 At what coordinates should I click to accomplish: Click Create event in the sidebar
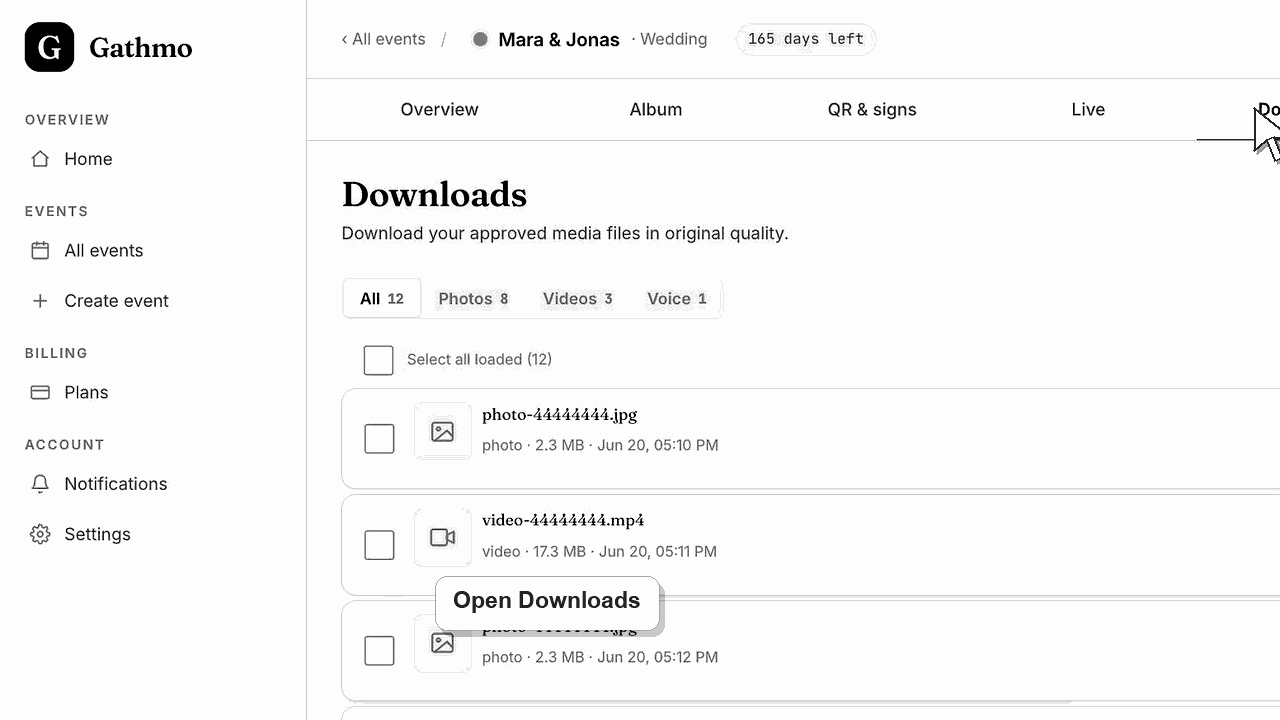(x=117, y=301)
